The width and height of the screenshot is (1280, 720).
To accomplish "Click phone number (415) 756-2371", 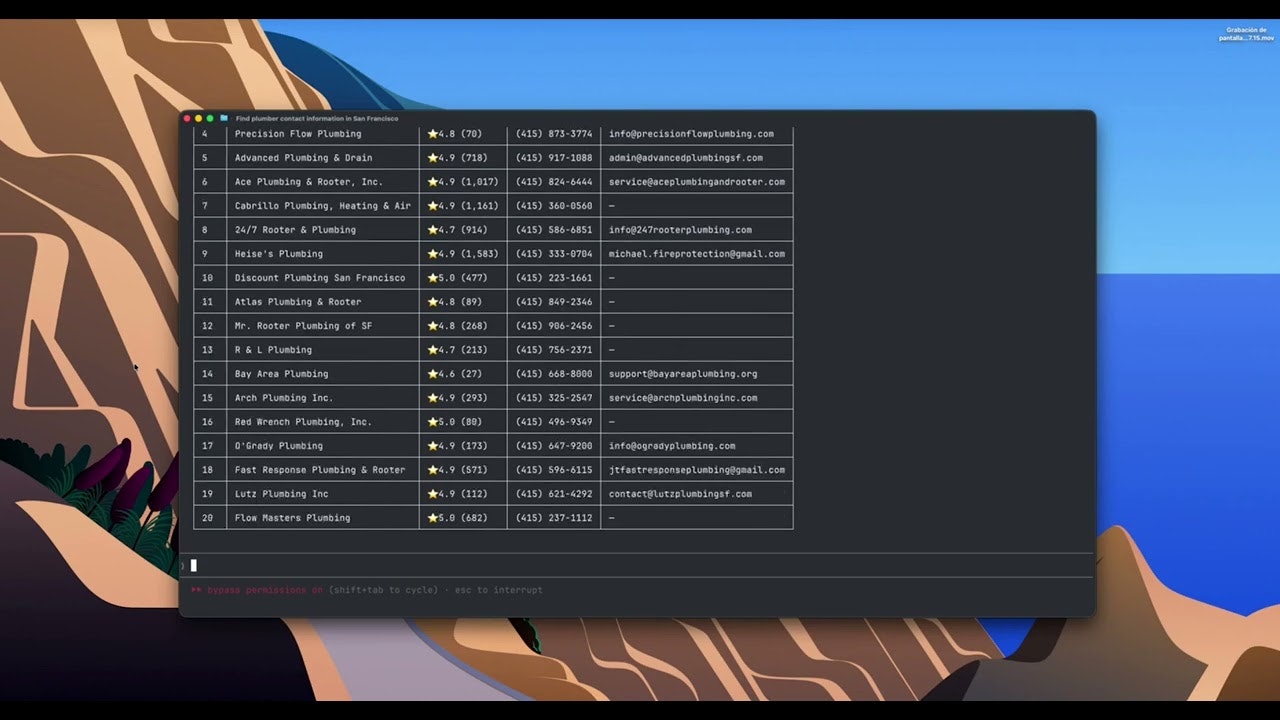I will pyautogui.click(x=554, y=350).
